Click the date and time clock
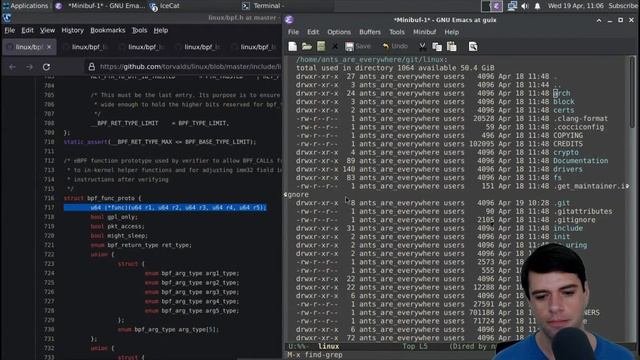 tap(576, 6)
